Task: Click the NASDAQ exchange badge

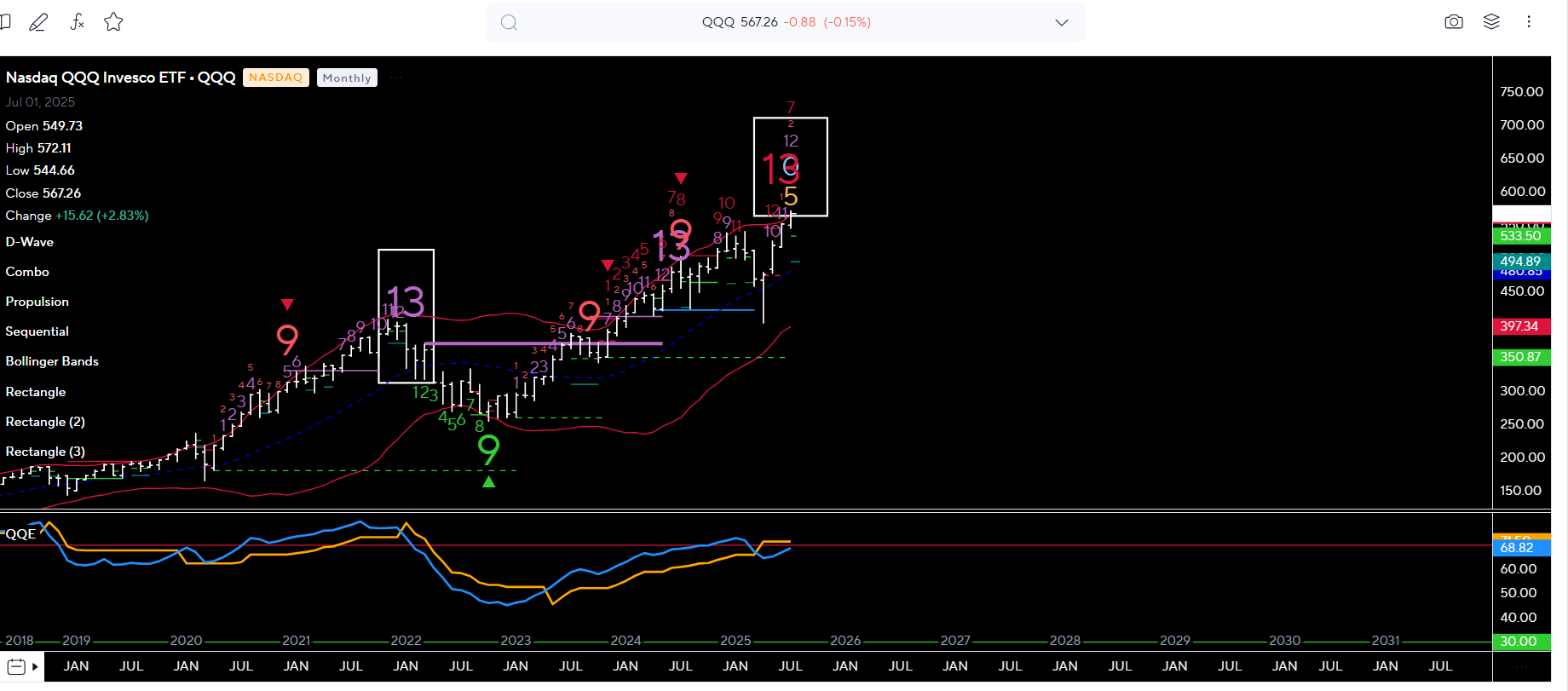Action: [x=275, y=78]
